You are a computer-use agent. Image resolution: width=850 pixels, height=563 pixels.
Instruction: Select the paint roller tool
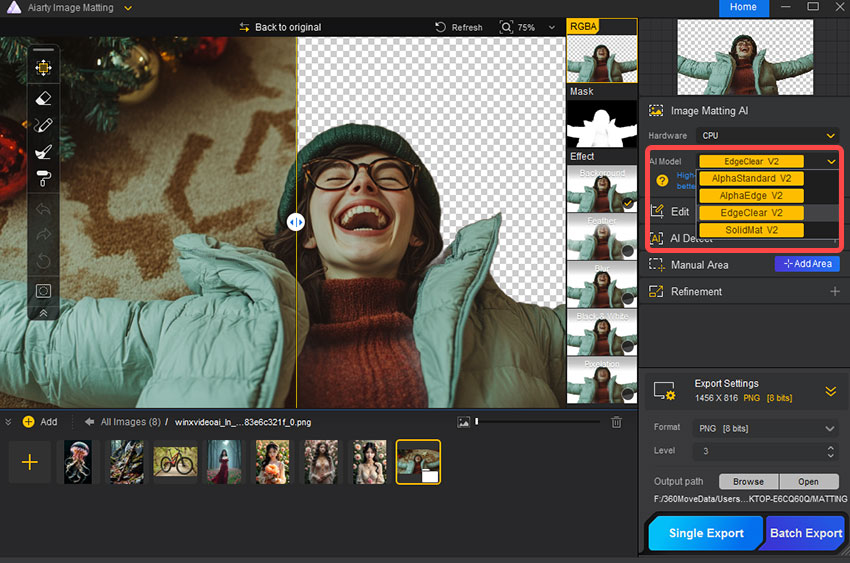point(43,178)
